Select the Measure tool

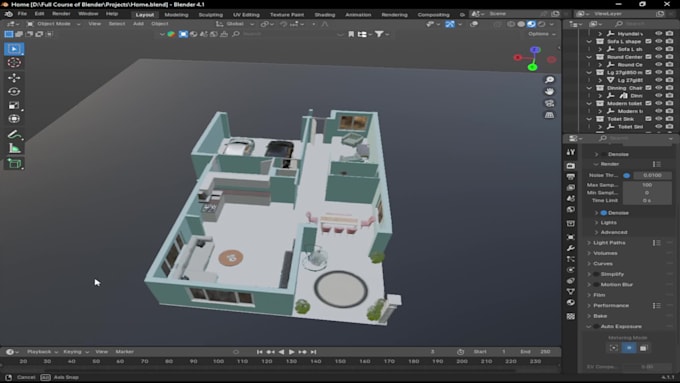click(x=14, y=149)
